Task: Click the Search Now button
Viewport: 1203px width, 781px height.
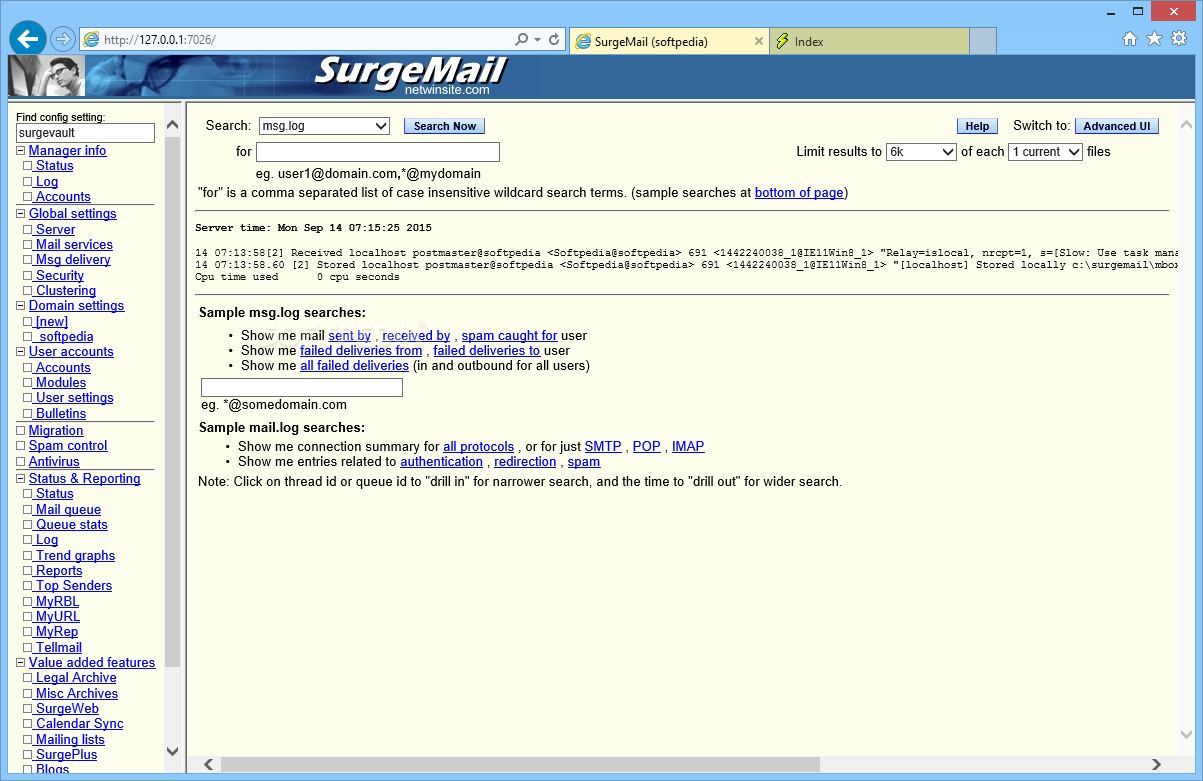Action: pyautogui.click(x=445, y=126)
